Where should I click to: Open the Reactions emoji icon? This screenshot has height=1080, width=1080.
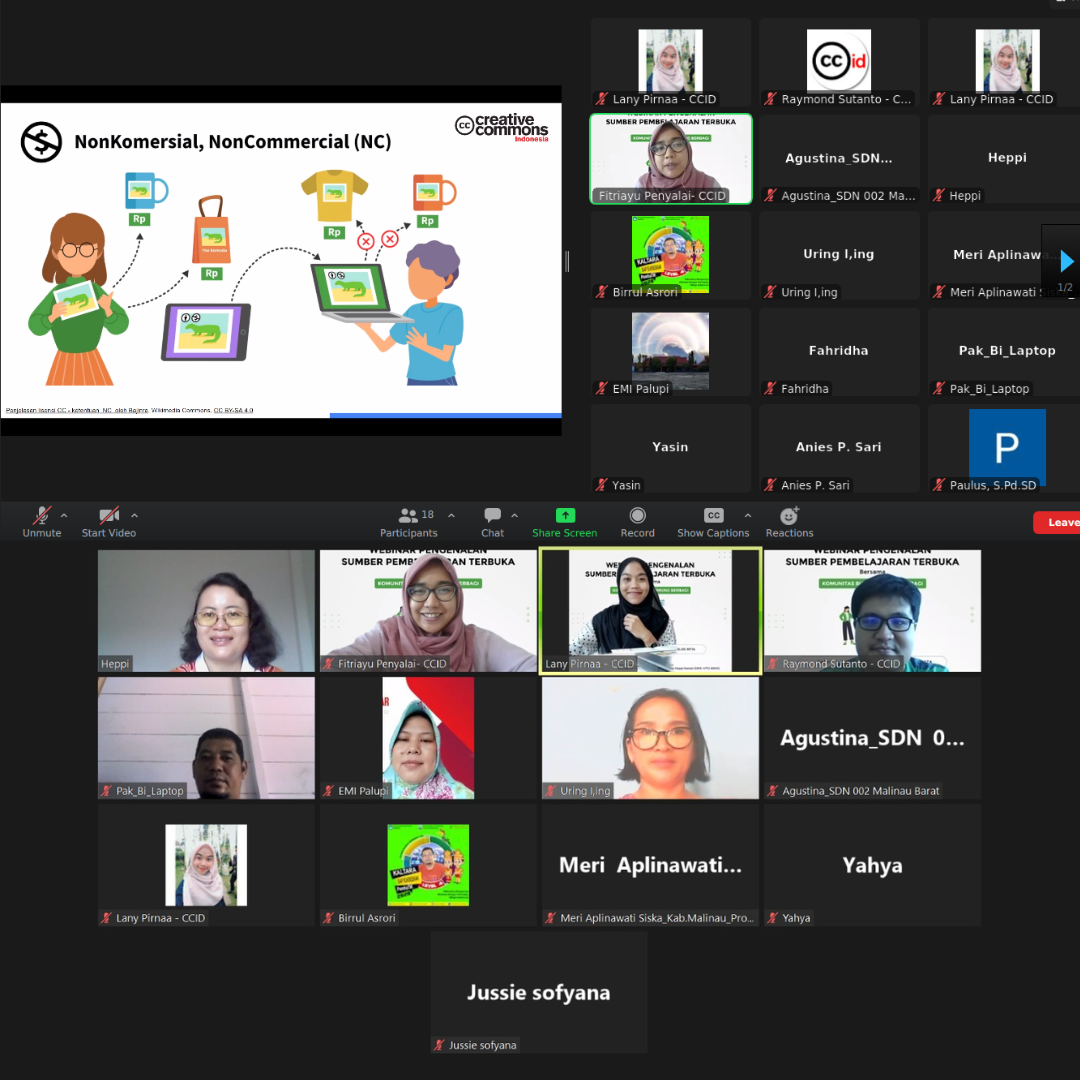(789, 516)
